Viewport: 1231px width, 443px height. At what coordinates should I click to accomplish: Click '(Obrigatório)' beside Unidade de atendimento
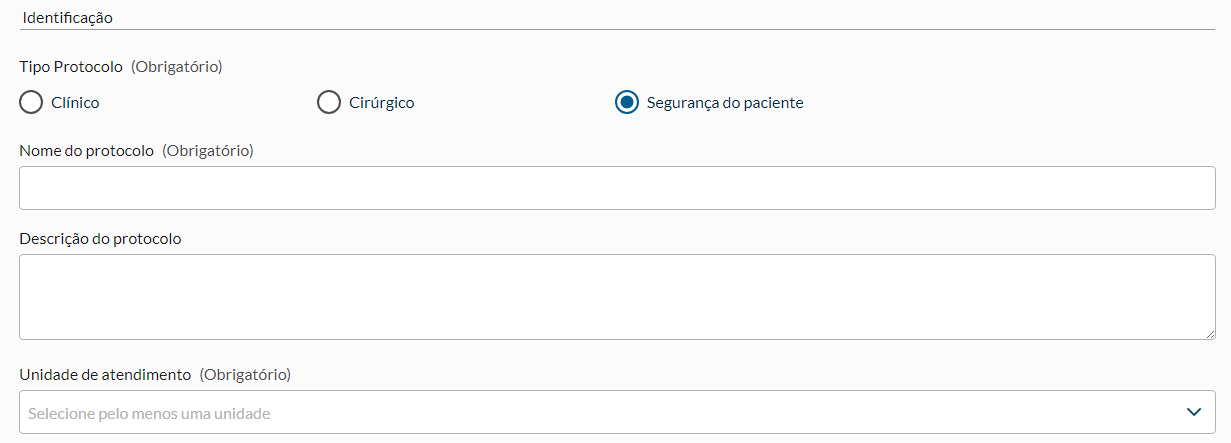pos(245,374)
